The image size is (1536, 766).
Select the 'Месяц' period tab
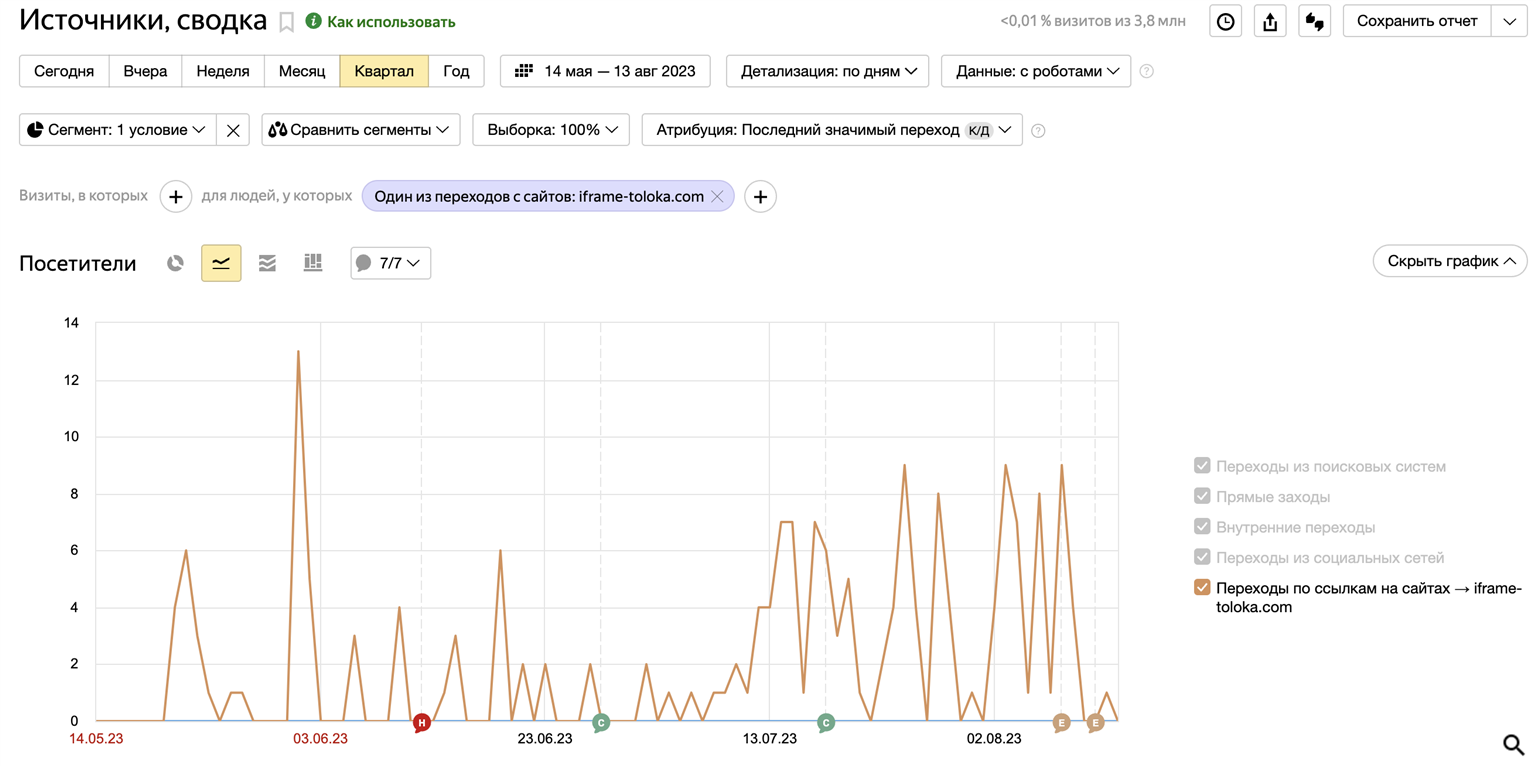tap(302, 71)
